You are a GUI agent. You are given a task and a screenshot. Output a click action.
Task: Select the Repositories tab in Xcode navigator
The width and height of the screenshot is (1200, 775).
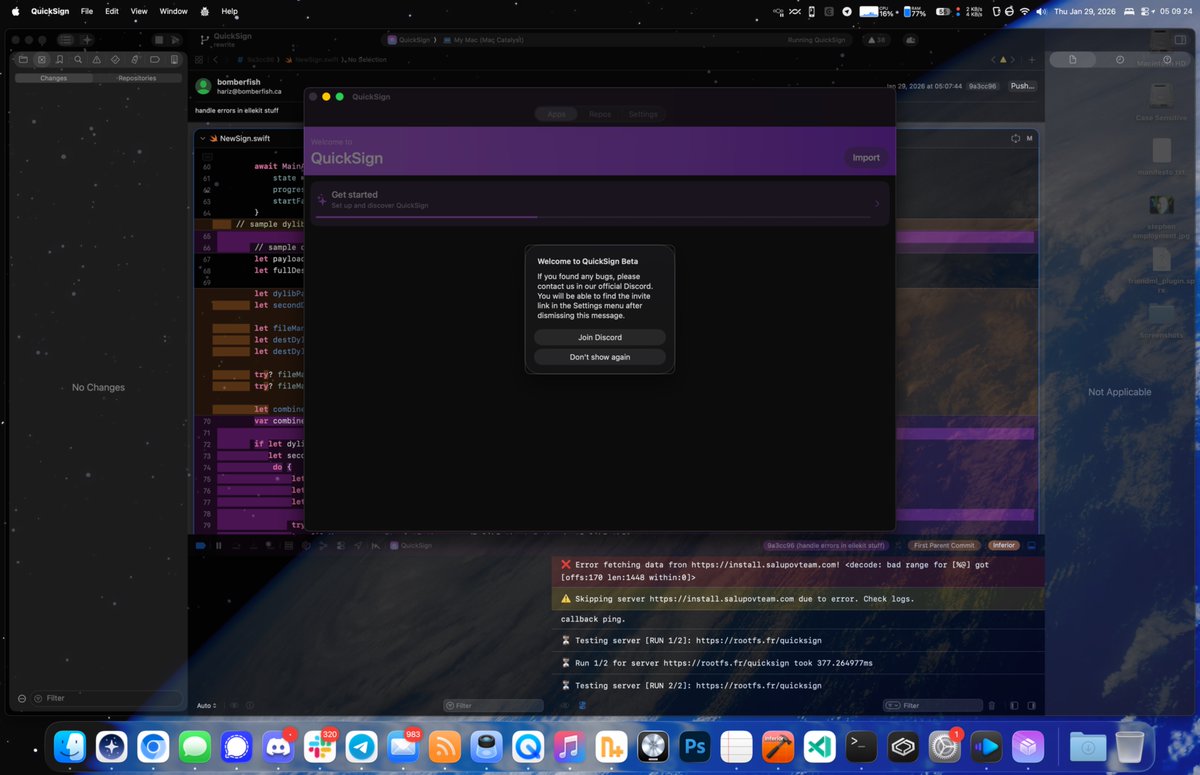[137, 77]
